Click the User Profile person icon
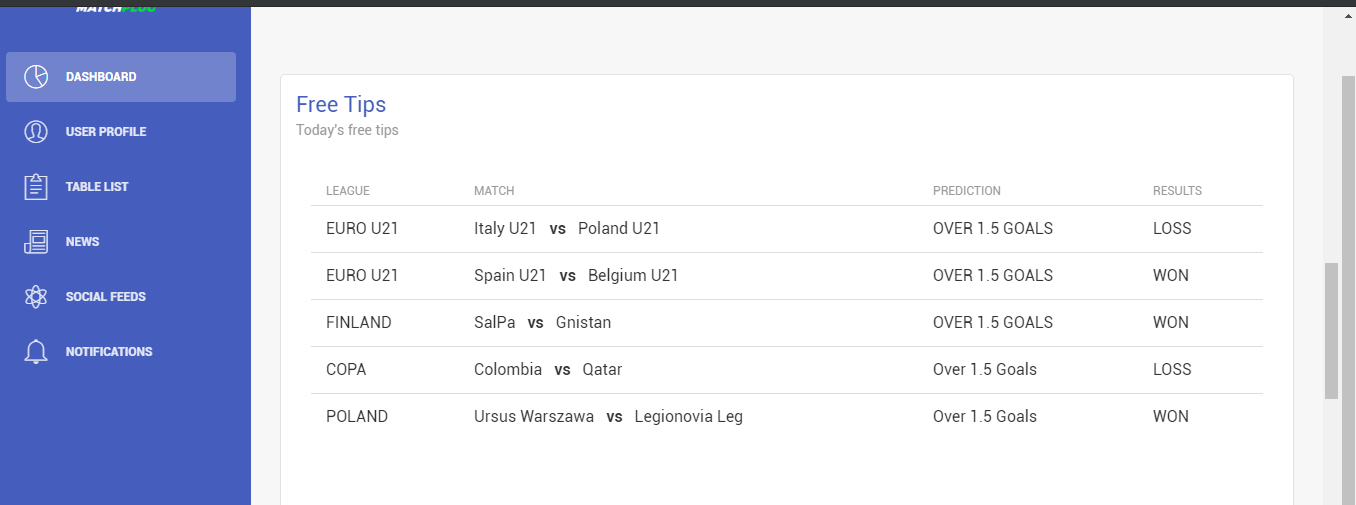This screenshot has height=505, width=1356. (36, 132)
